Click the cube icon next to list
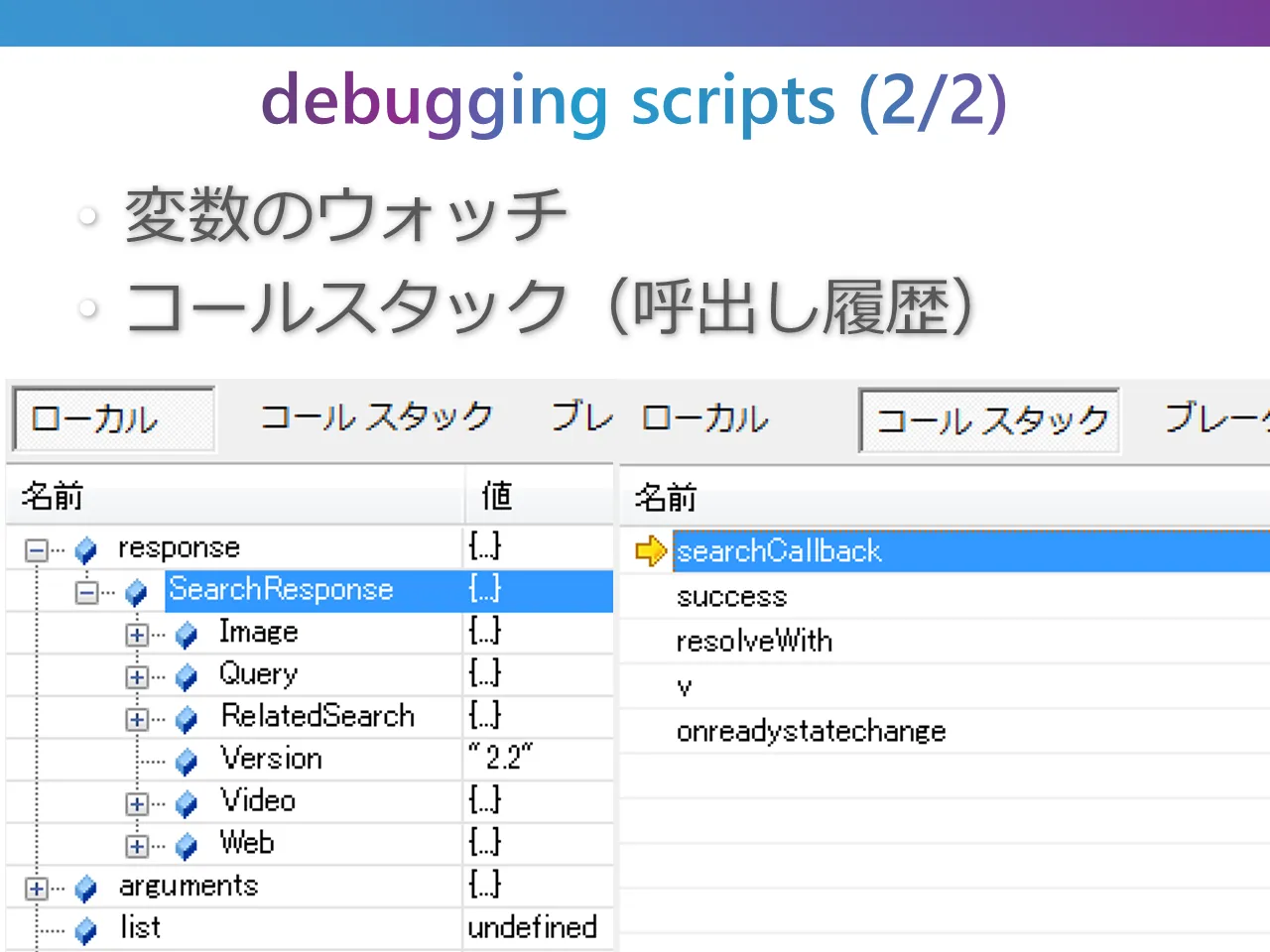The height and width of the screenshot is (952, 1270). coord(86,930)
